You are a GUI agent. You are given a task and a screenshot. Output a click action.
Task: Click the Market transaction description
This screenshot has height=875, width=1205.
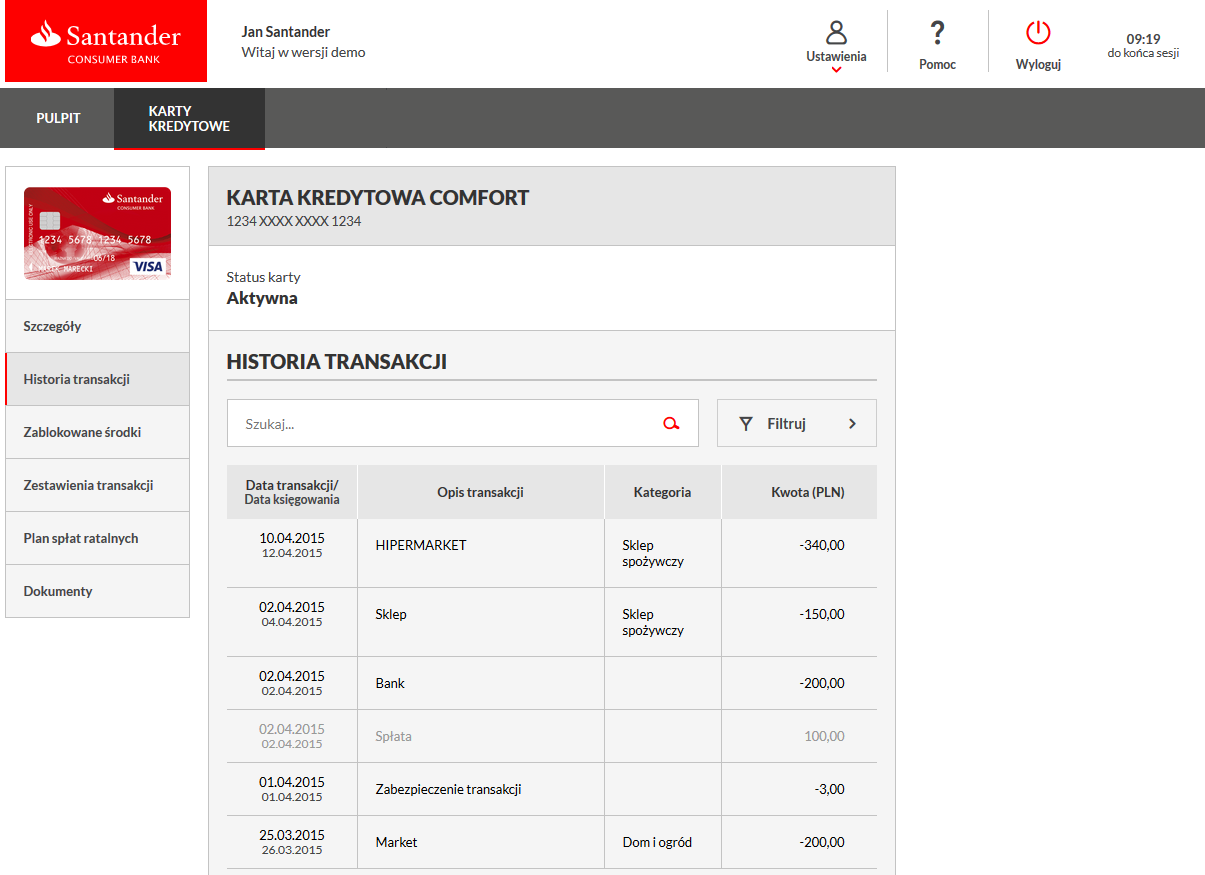[x=396, y=842]
